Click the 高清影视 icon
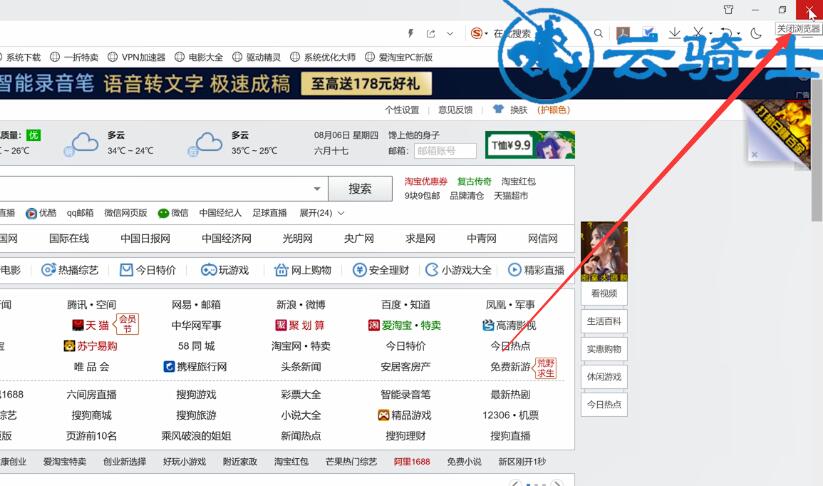This screenshot has height=486, width=823. [488, 325]
